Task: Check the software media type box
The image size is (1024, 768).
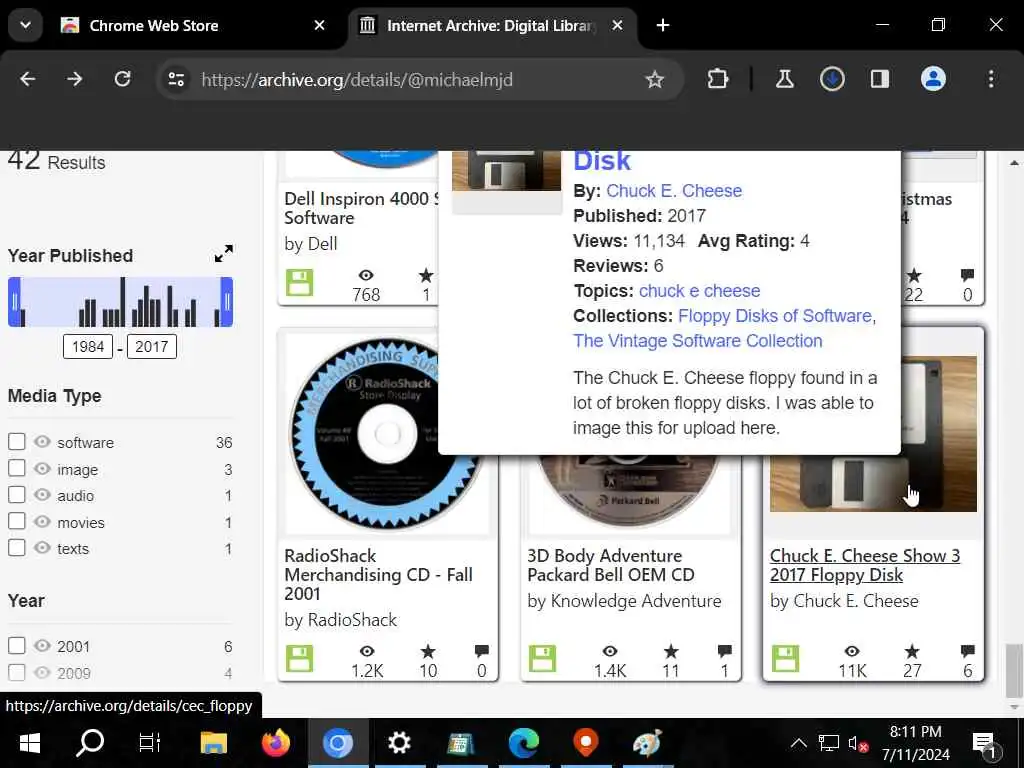Action: pos(17,442)
